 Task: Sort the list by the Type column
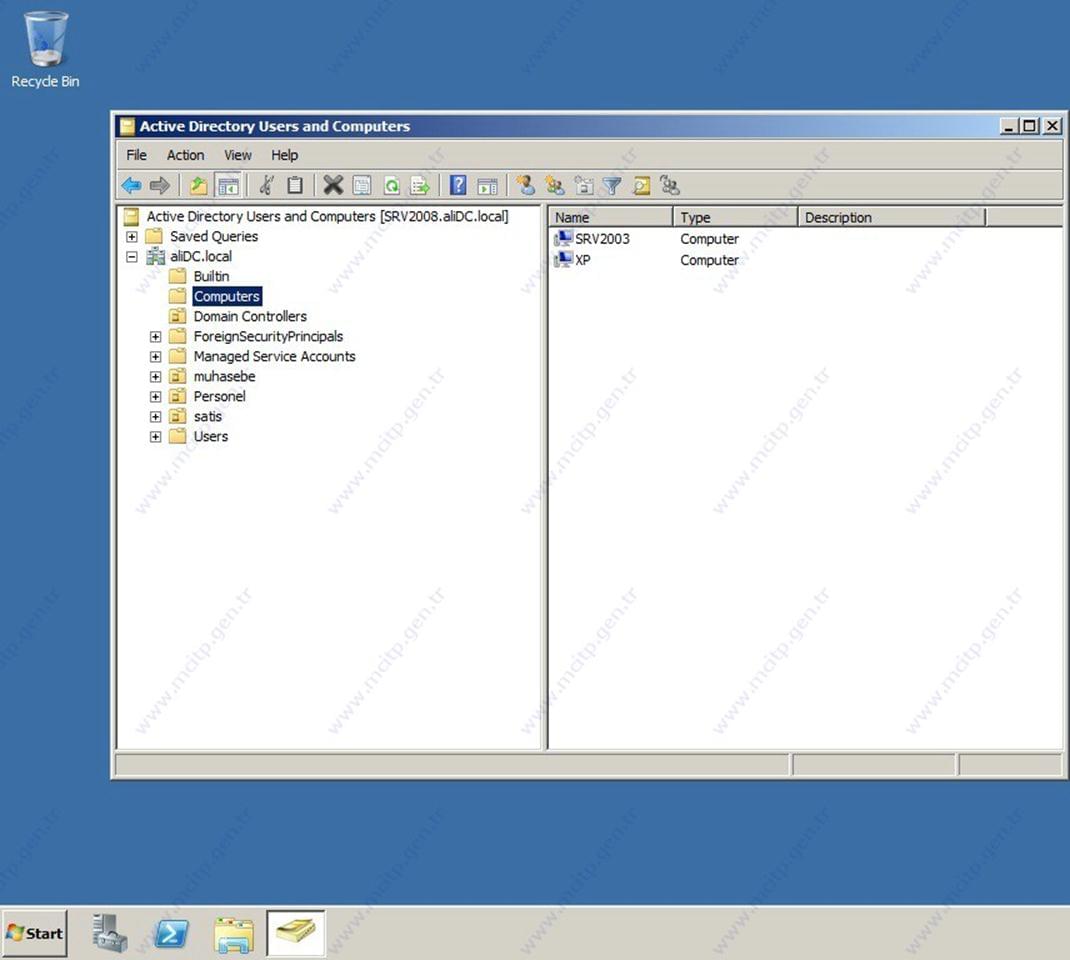[x=736, y=218]
